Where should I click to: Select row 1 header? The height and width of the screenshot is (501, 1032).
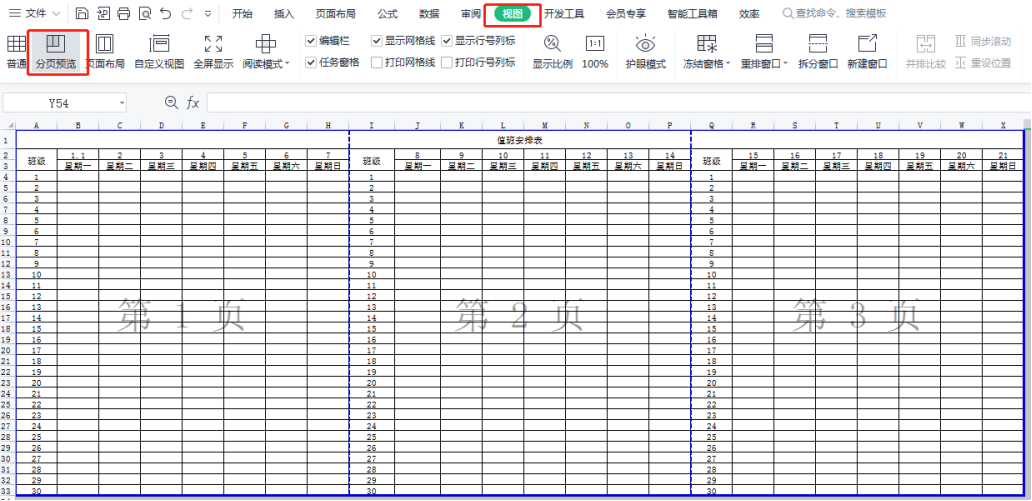tap(7, 140)
